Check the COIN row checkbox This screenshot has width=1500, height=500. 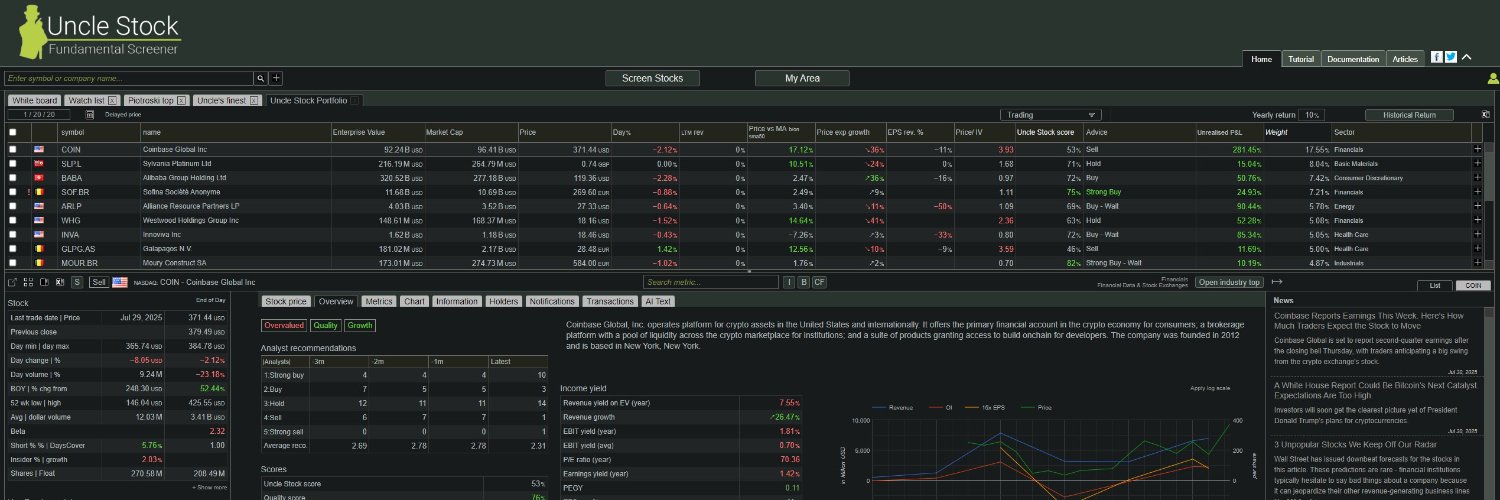13,149
